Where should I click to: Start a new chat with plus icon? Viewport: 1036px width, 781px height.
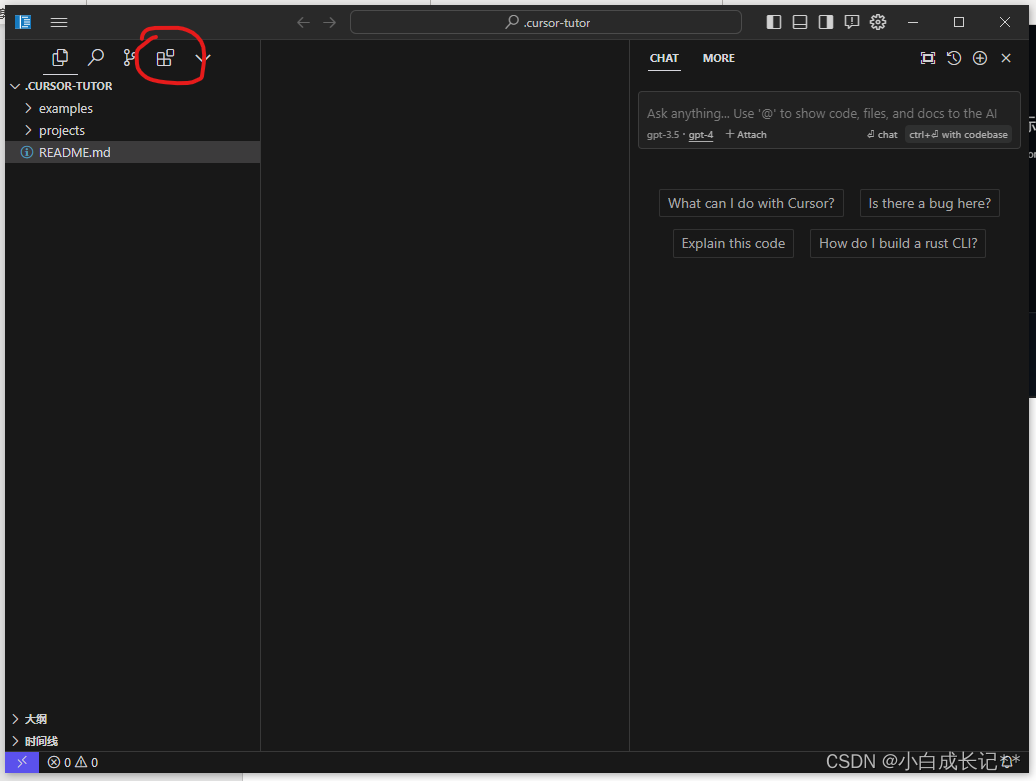coord(980,58)
